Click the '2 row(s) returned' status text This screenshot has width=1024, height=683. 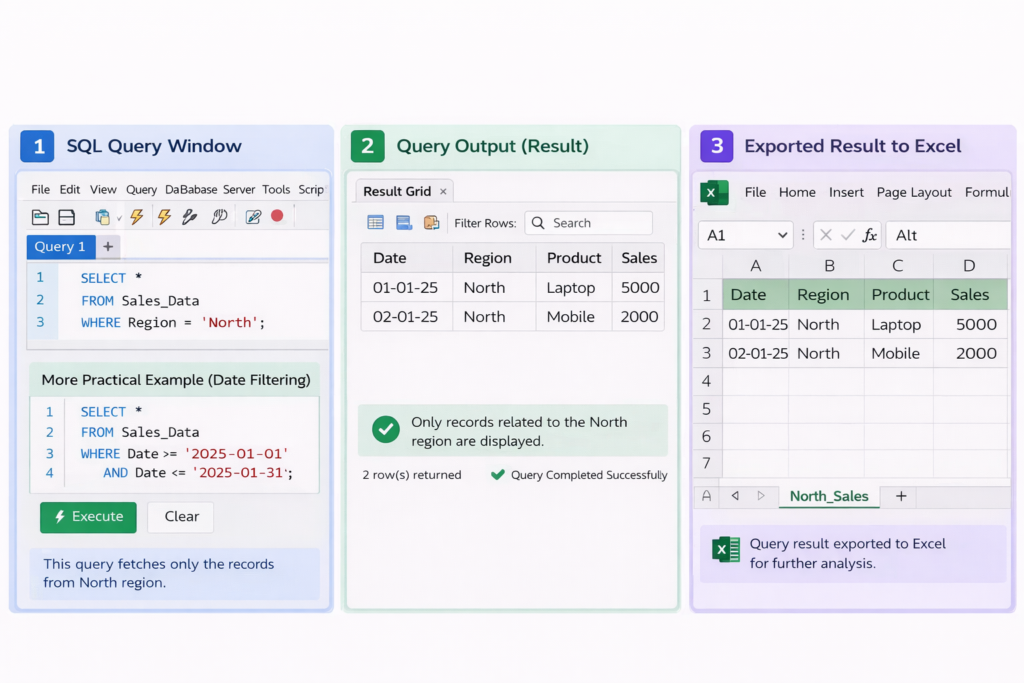coord(411,475)
